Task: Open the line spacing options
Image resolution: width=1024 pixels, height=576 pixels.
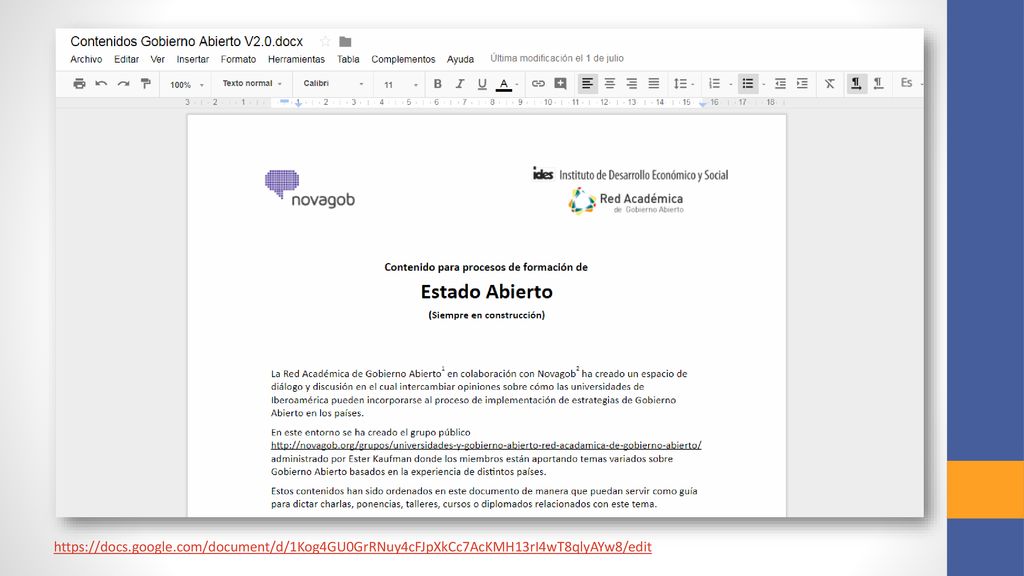Action: point(684,84)
